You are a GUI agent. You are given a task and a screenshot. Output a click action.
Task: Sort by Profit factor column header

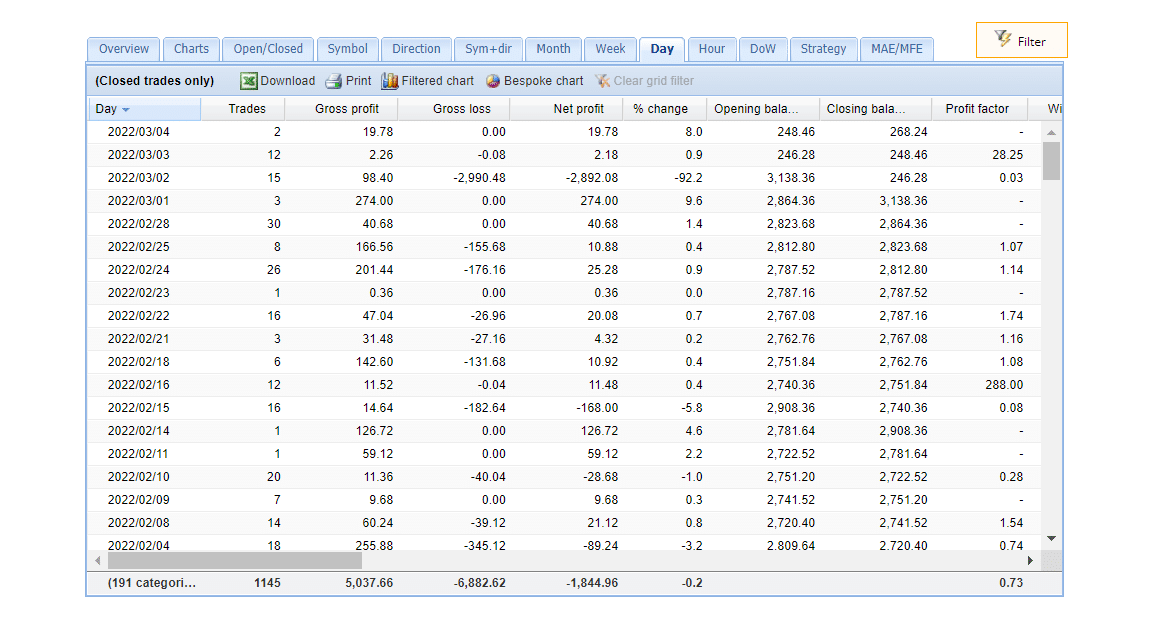pyautogui.click(x=977, y=109)
